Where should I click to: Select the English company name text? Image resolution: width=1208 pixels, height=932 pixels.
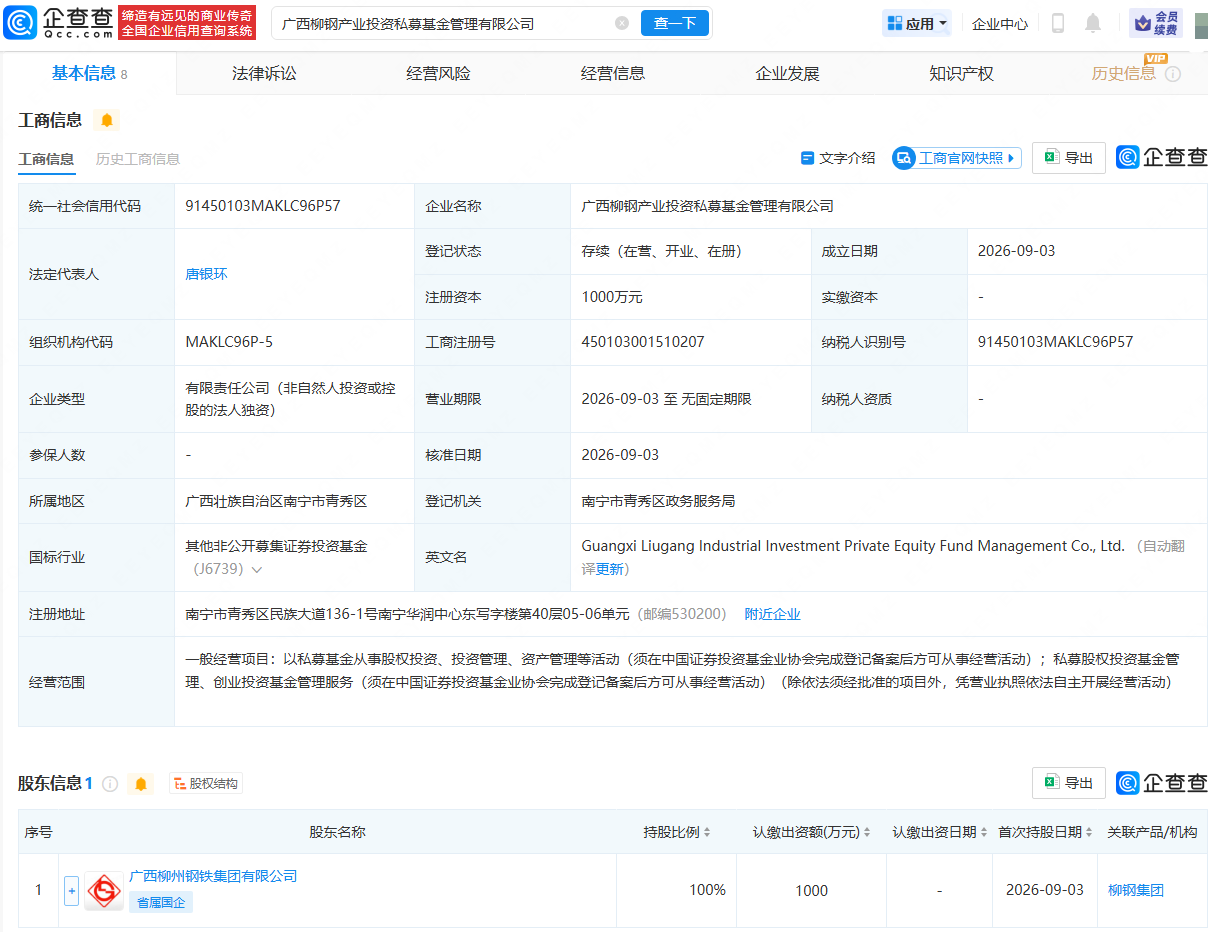(x=853, y=546)
